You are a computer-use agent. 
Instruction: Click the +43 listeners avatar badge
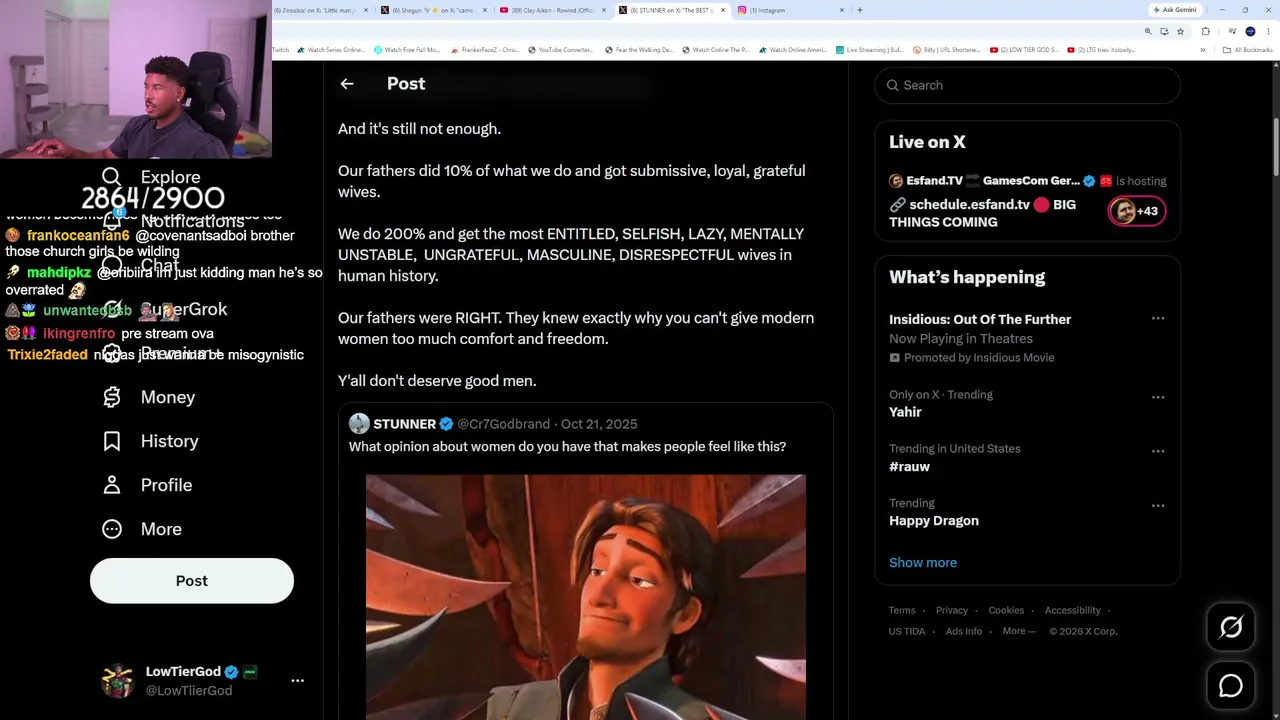click(x=1137, y=211)
